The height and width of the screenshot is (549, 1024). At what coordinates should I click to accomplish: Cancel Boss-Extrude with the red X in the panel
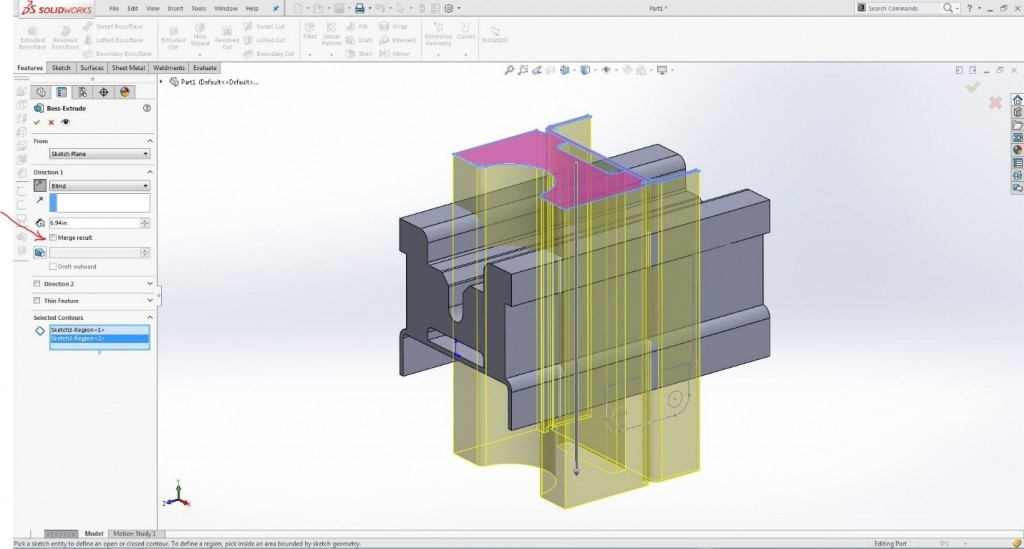[x=51, y=122]
